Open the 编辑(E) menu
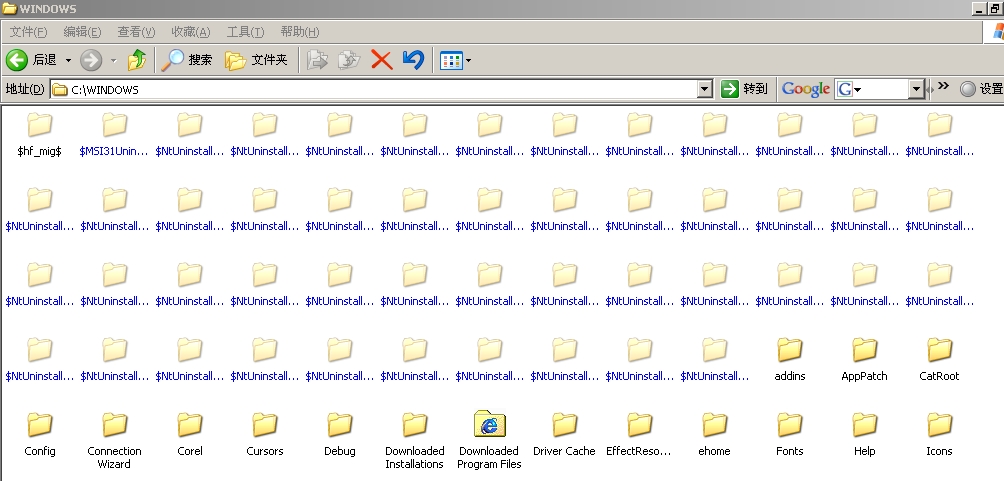Screen dimensions: 1004x481 82,31
